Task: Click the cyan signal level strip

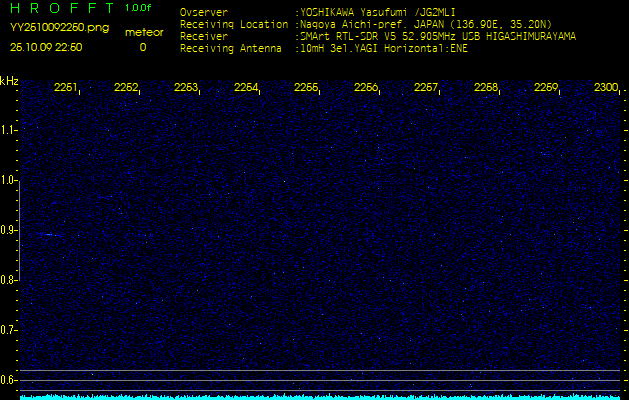Action: (320, 396)
